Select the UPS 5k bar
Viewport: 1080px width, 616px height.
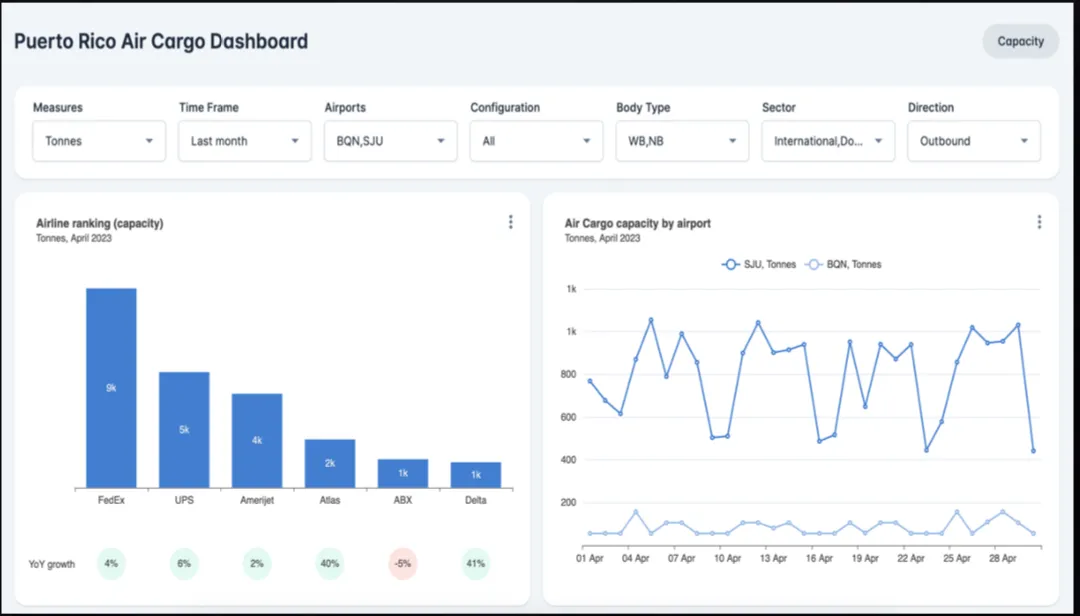point(184,430)
